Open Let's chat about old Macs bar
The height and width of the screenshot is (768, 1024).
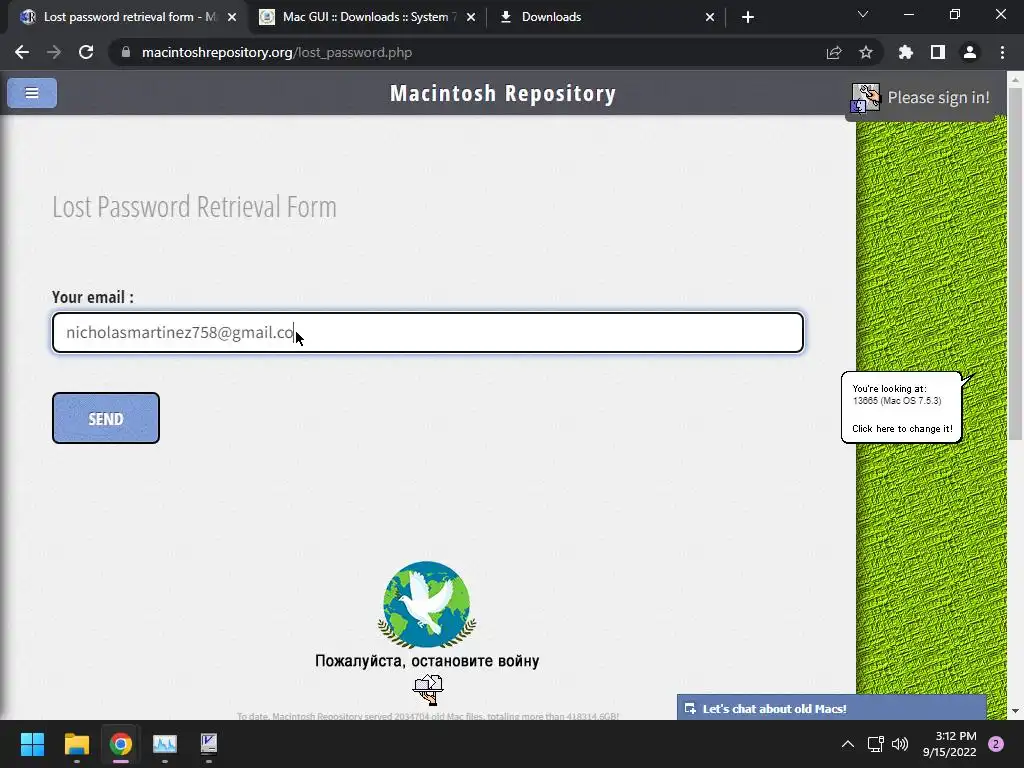click(831, 708)
